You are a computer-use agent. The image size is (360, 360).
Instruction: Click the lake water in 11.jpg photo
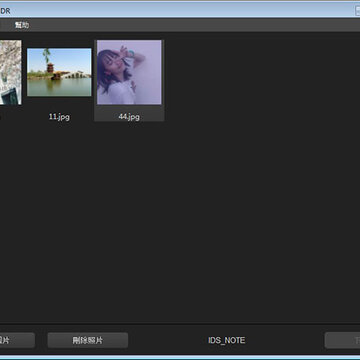tap(59, 87)
